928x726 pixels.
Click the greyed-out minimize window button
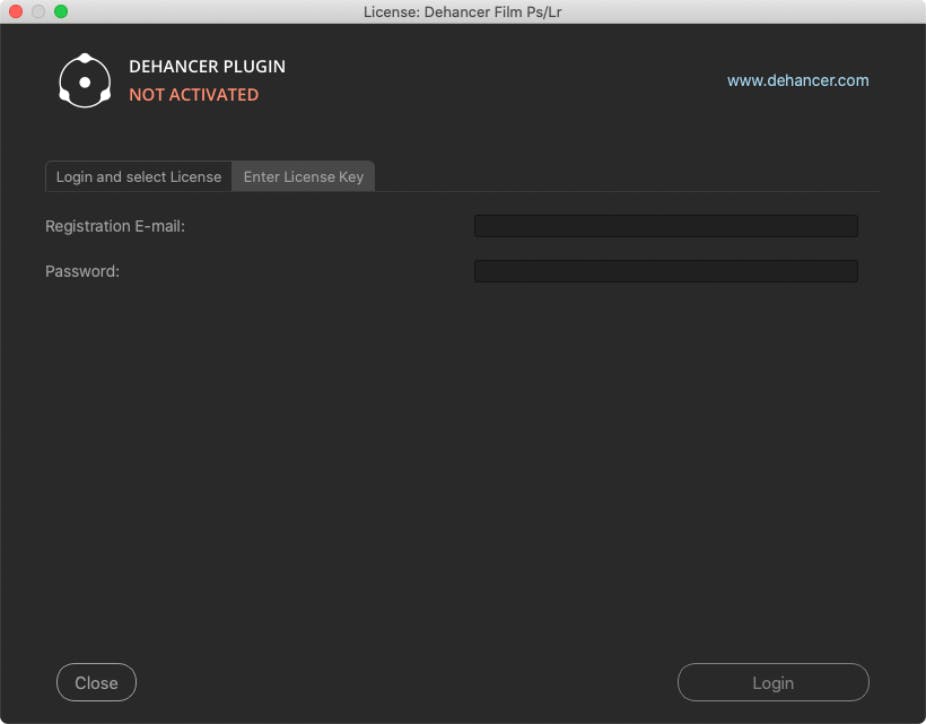38,12
